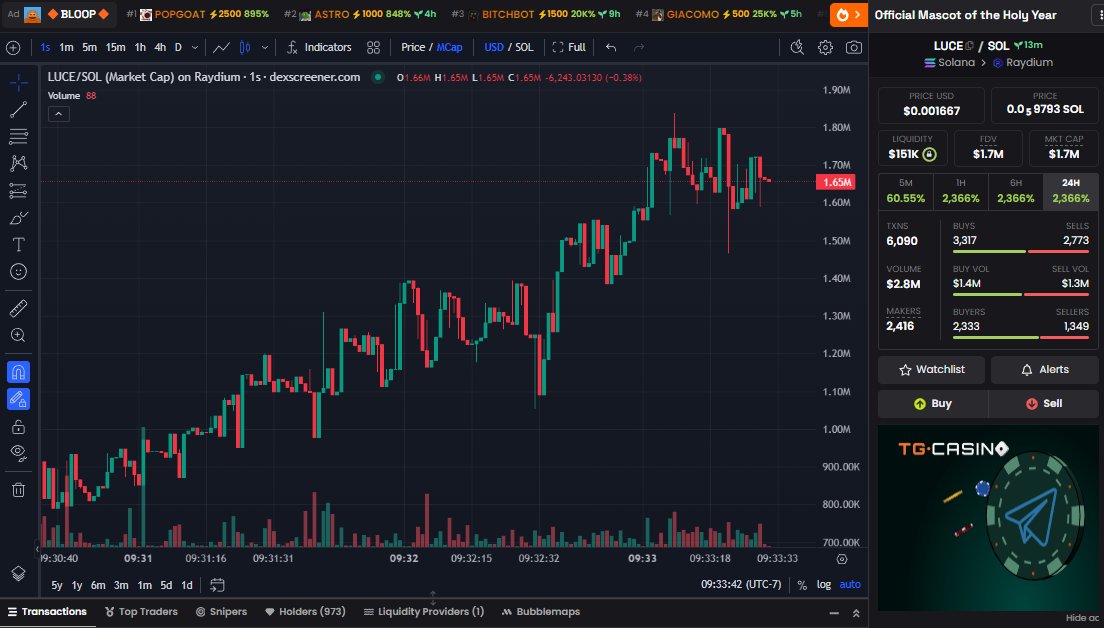Viewport: 1104px width, 628px height.
Task: Toggle magnet mode for drawings
Action: [18, 372]
